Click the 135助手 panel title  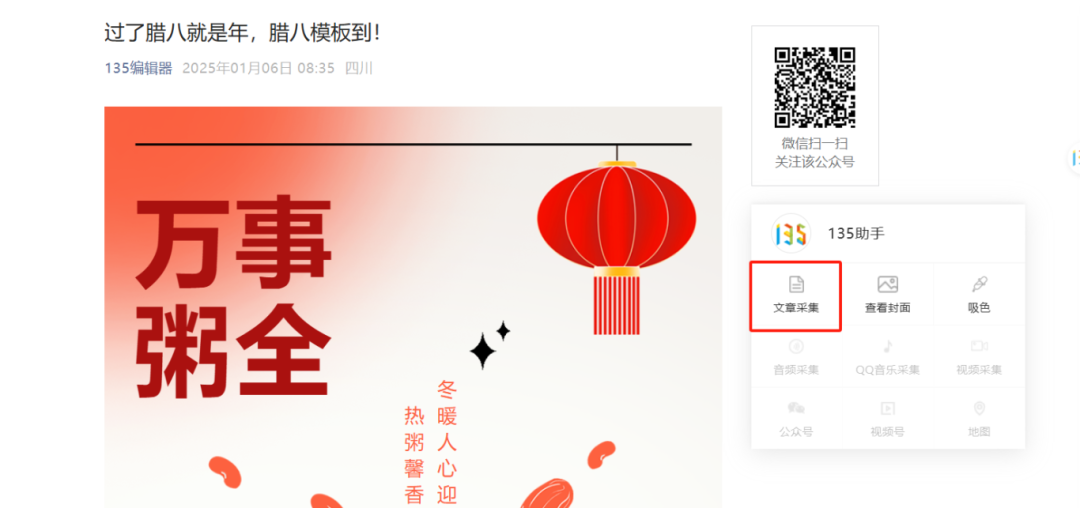point(856,234)
